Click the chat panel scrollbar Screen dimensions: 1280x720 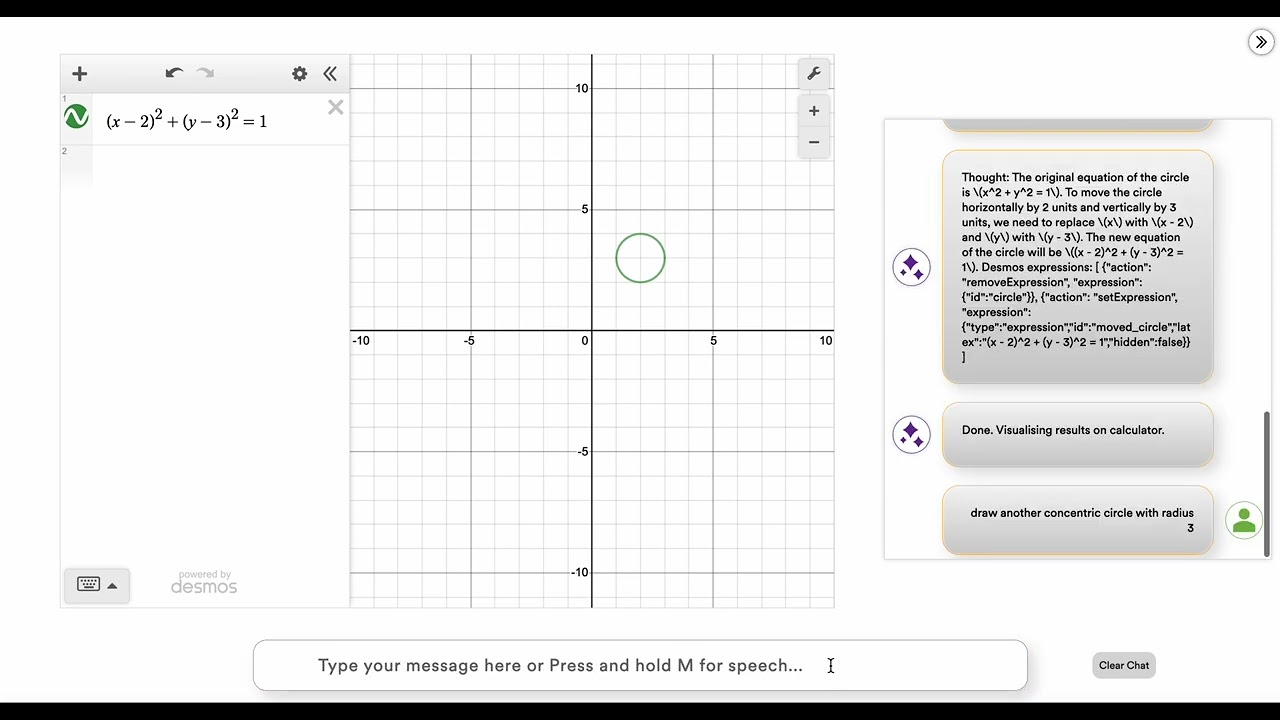click(1267, 483)
